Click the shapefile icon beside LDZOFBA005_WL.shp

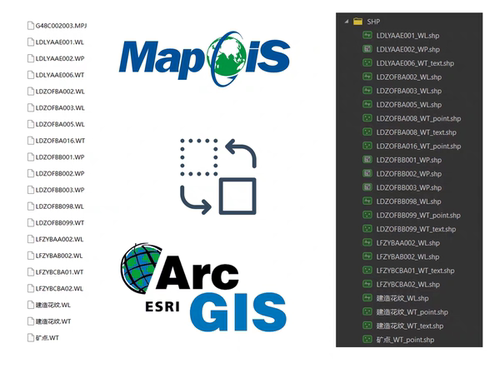point(367,104)
